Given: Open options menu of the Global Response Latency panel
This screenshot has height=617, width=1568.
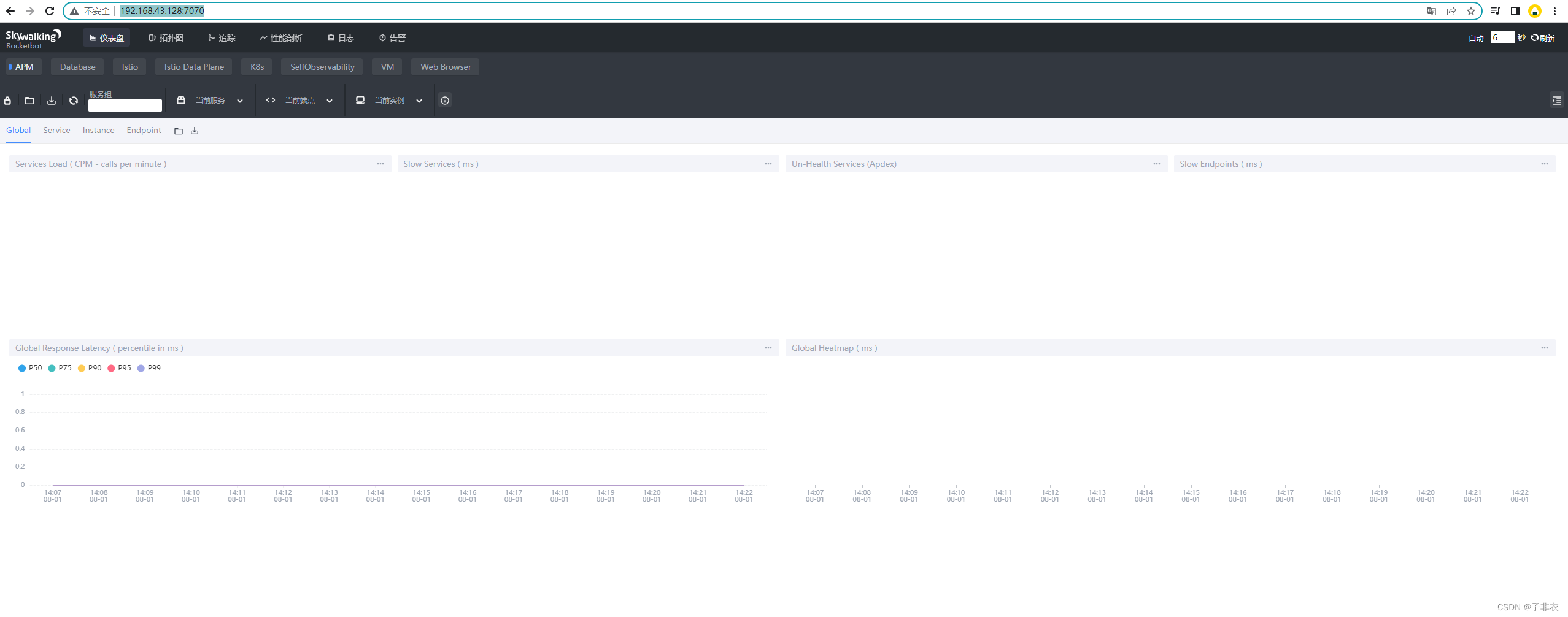Looking at the screenshot, I should click(768, 348).
